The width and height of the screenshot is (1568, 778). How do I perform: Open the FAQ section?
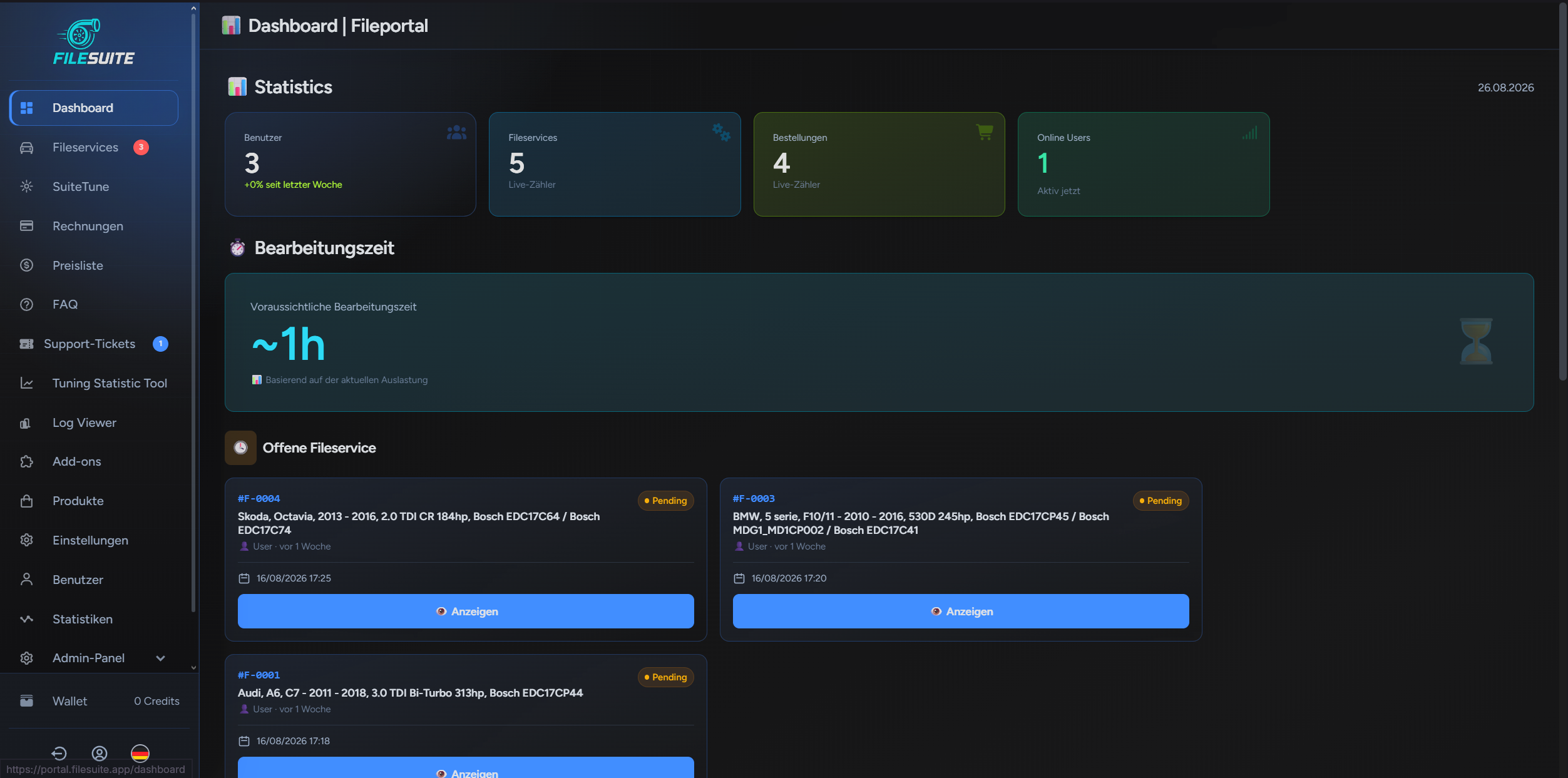pos(94,304)
